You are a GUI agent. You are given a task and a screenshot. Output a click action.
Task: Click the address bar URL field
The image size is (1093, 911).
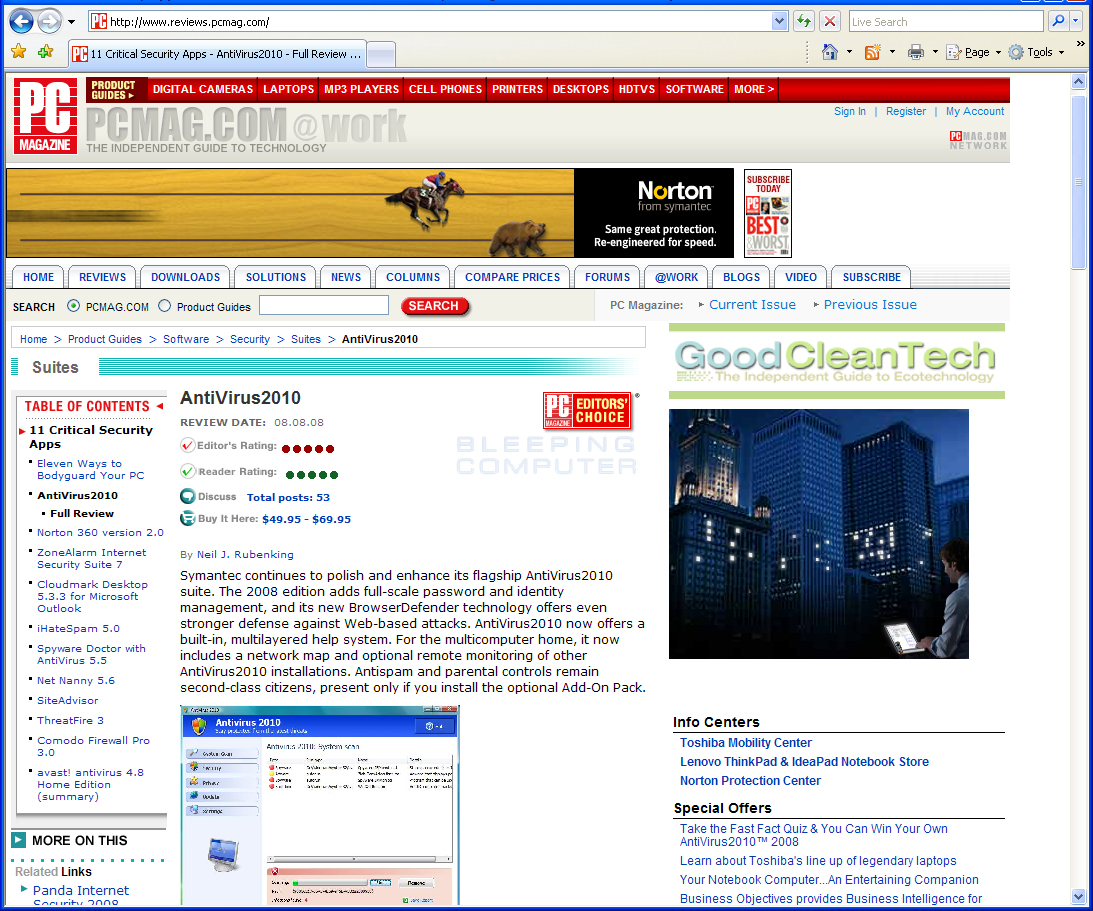pos(430,22)
